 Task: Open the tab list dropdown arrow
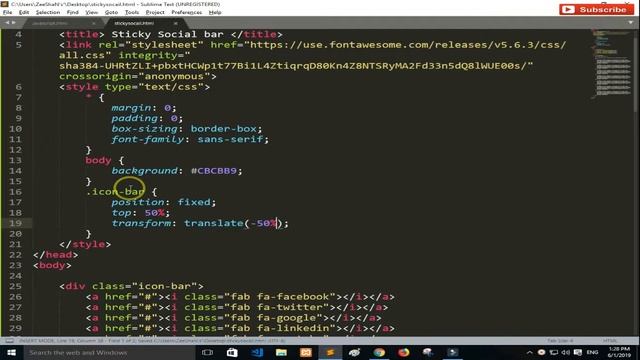tap(631, 23)
